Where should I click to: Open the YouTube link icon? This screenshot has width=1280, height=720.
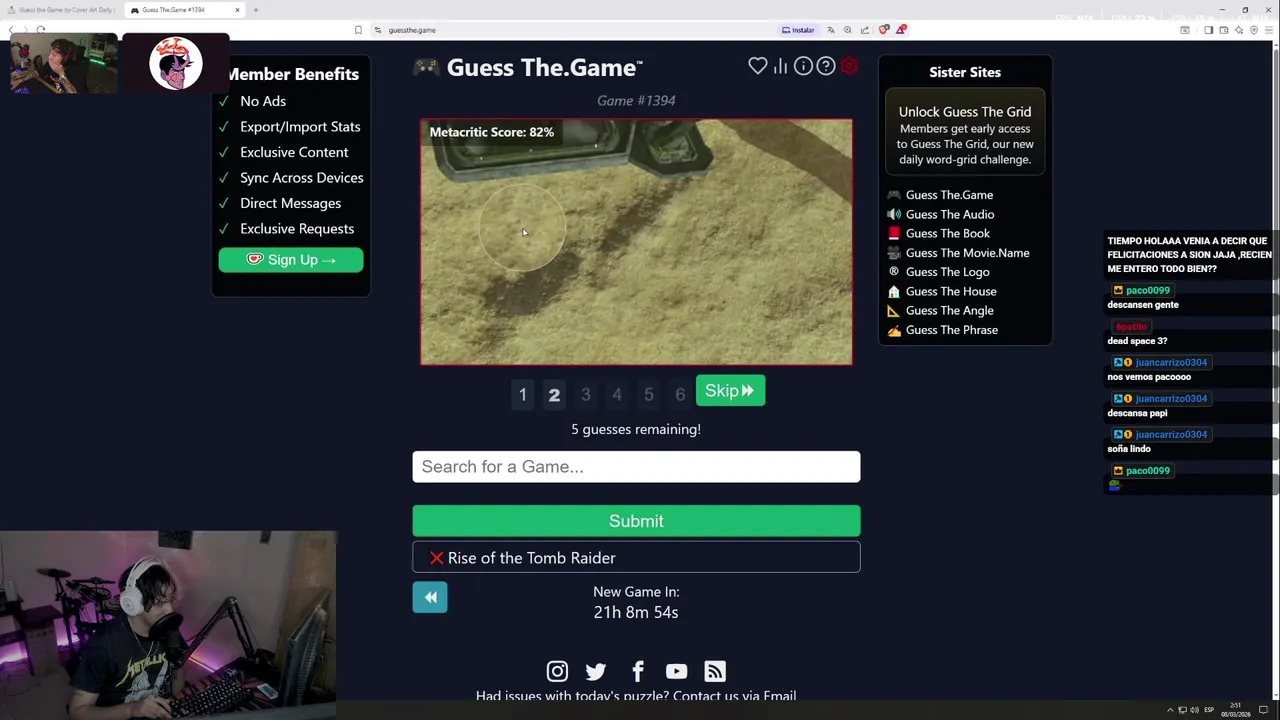click(676, 671)
